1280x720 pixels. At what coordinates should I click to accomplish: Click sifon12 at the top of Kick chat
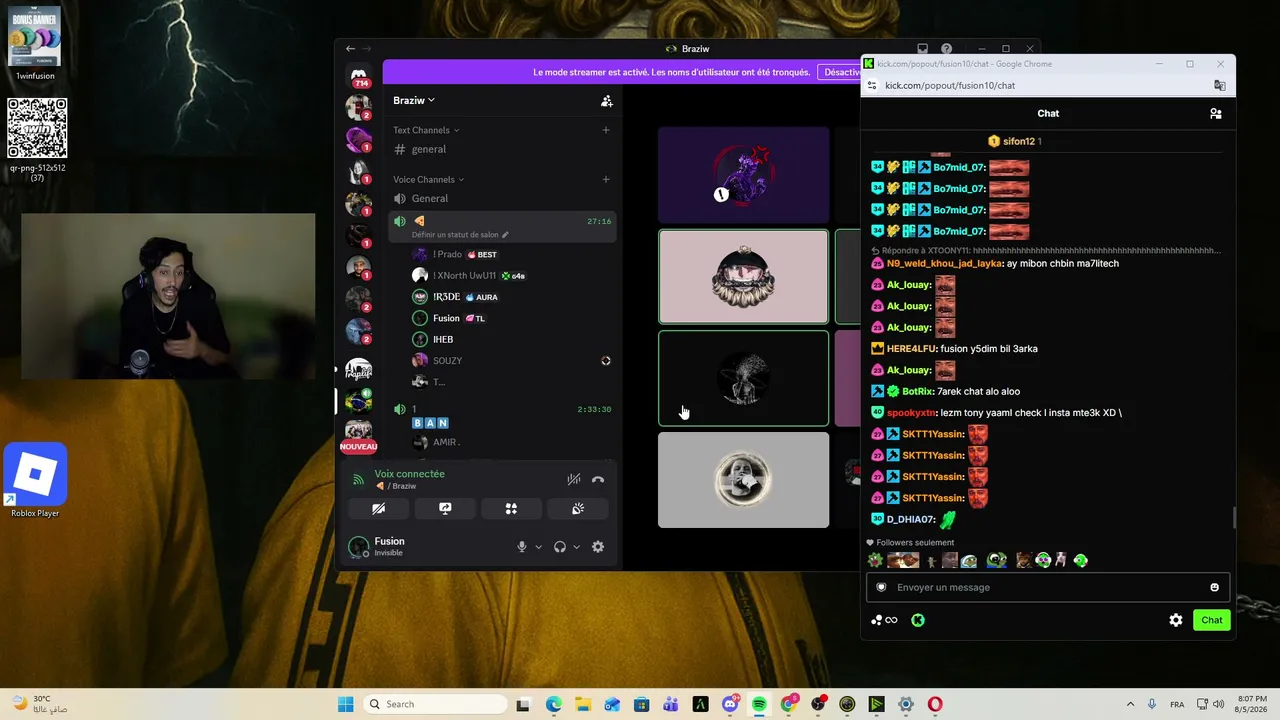click(x=1019, y=142)
